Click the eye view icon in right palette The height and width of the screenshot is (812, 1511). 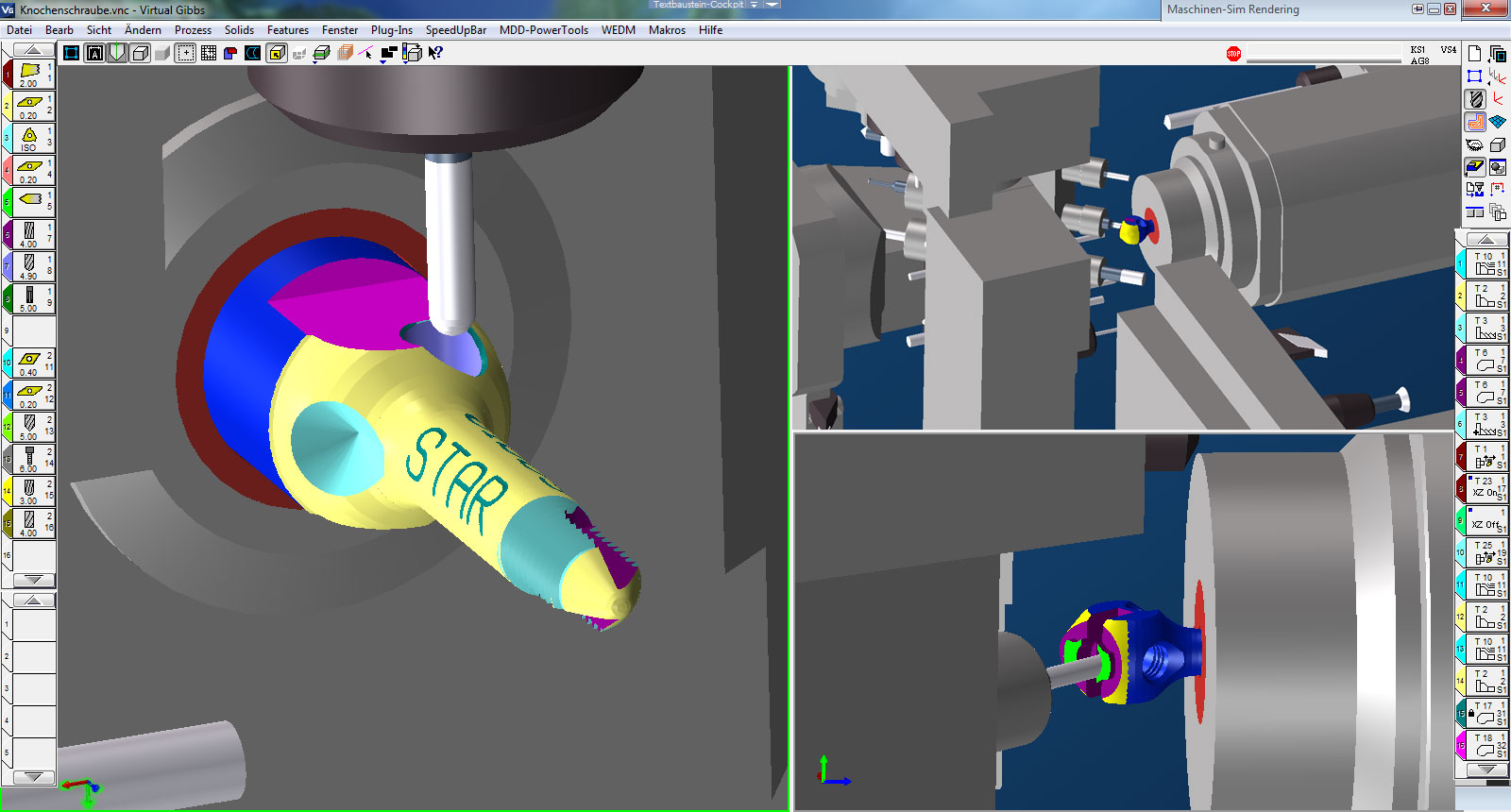1475,144
